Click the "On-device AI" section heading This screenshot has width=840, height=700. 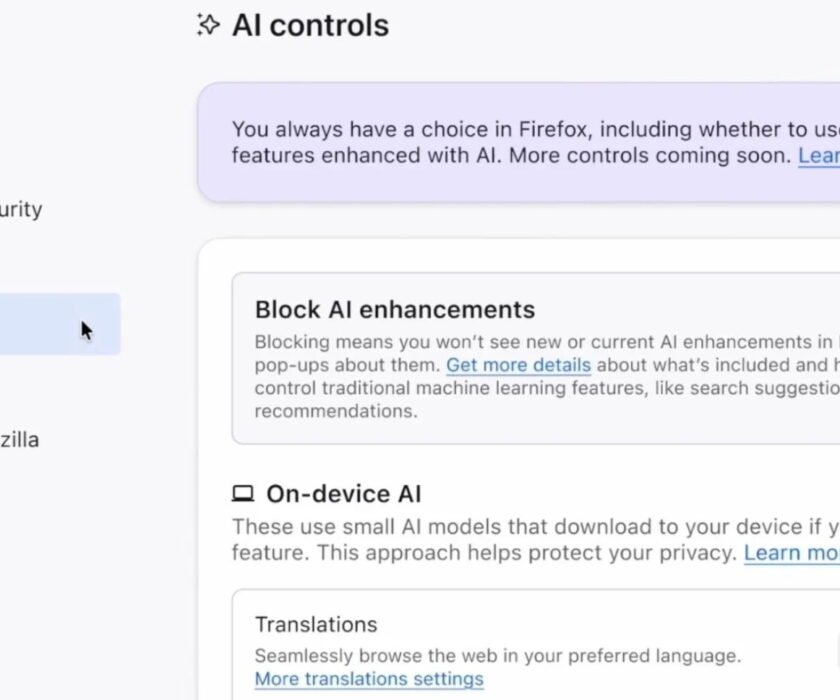tap(343, 493)
